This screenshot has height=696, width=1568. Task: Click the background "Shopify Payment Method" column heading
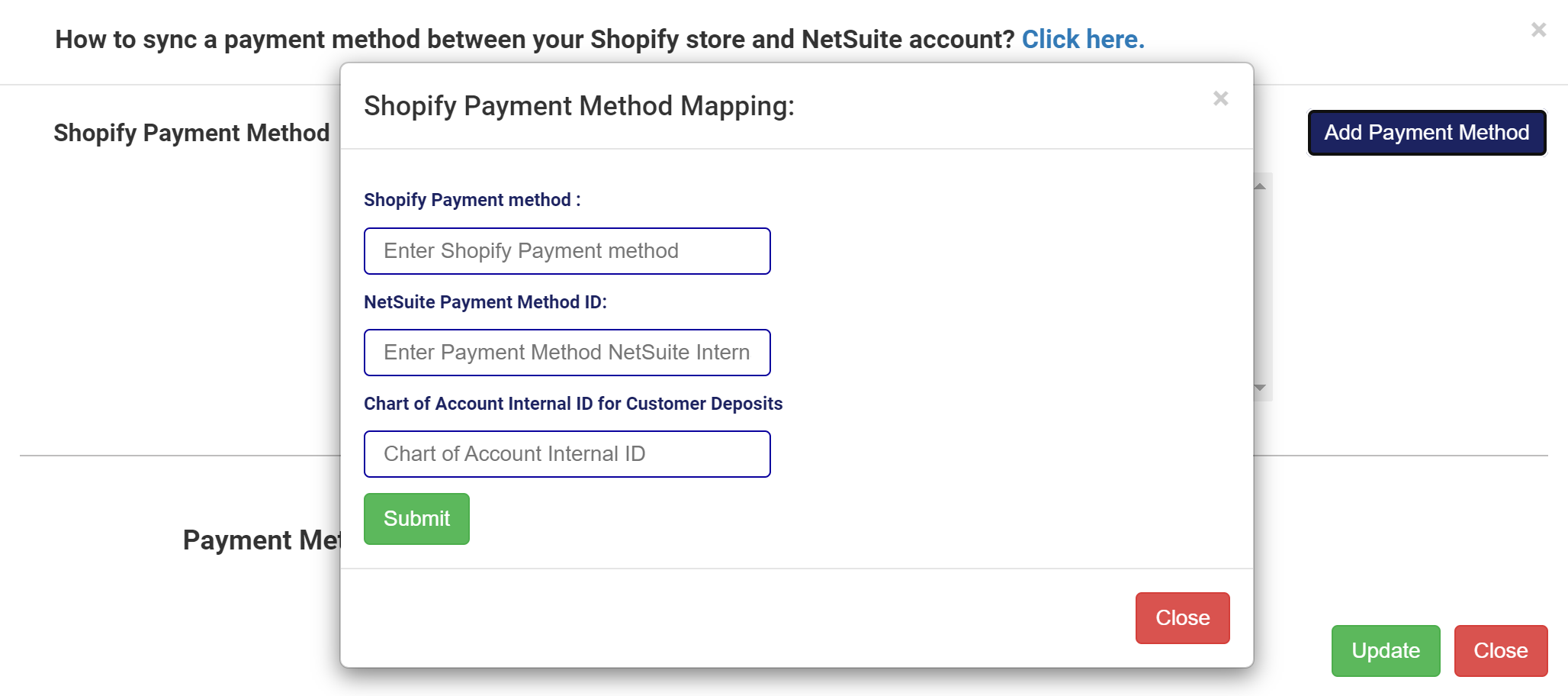pyautogui.click(x=191, y=133)
